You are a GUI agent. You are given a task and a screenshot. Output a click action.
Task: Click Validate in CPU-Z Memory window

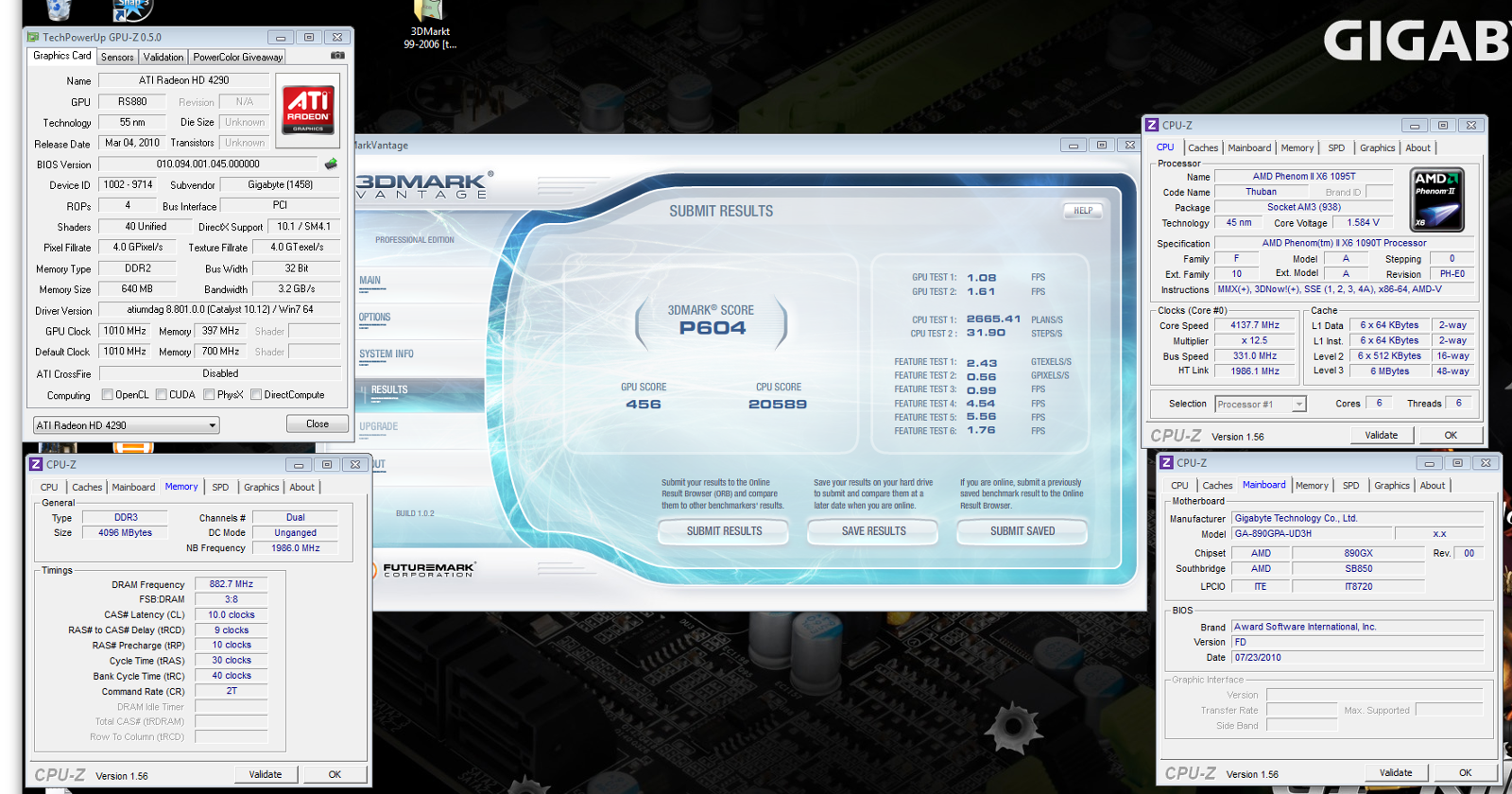(266, 774)
